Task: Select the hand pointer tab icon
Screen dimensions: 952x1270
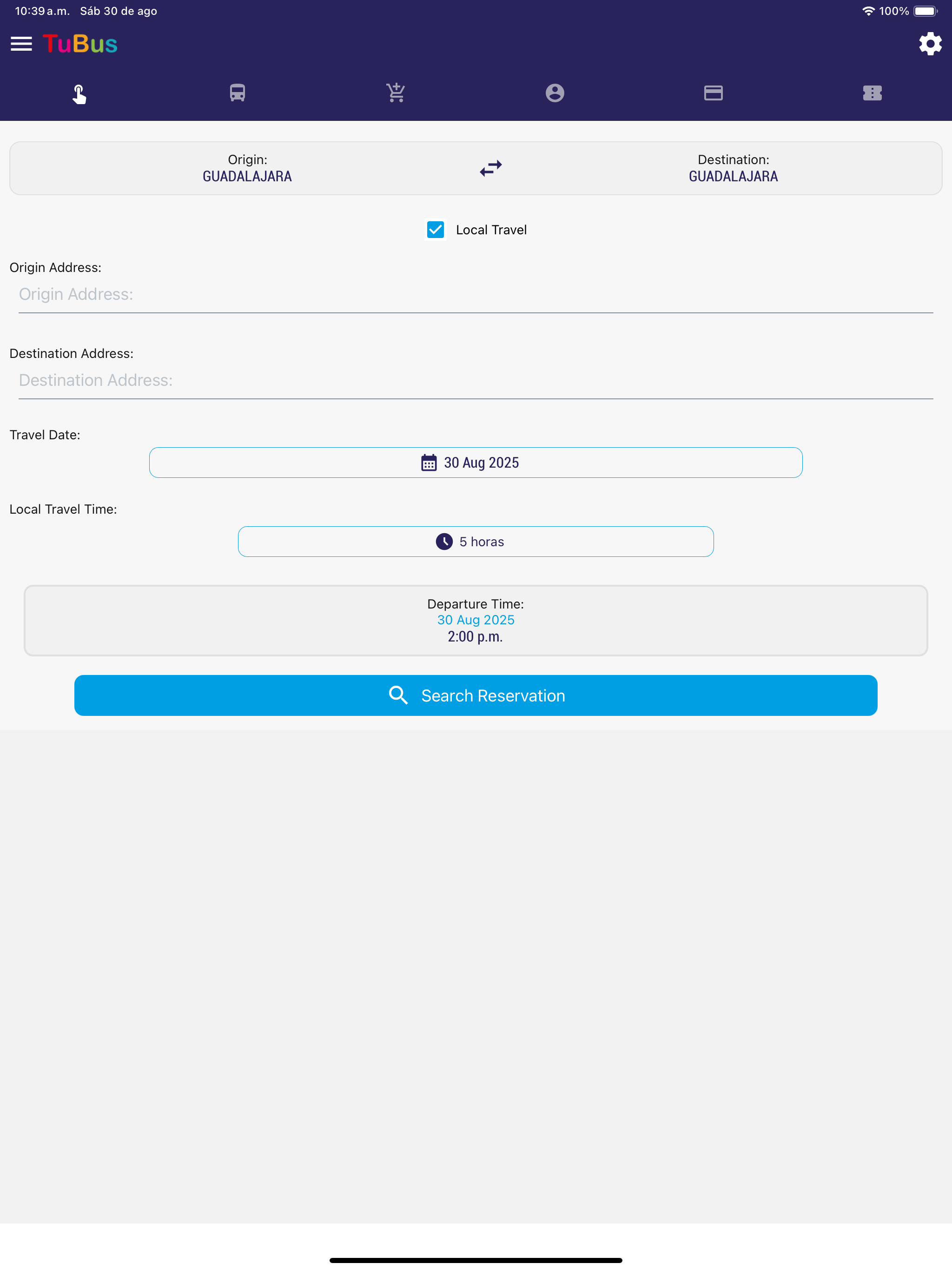Action: pyautogui.click(x=79, y=93)
